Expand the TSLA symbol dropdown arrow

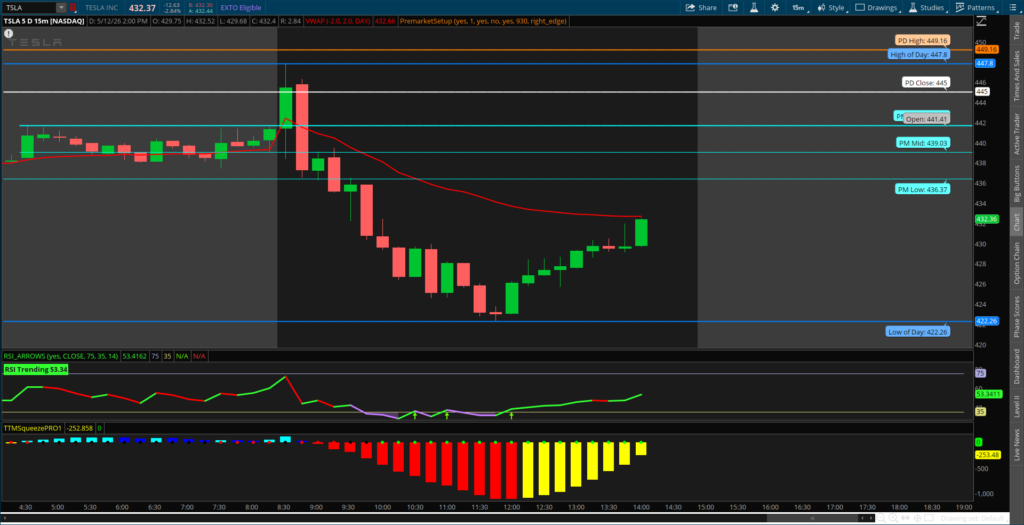[x=61, y=8]
